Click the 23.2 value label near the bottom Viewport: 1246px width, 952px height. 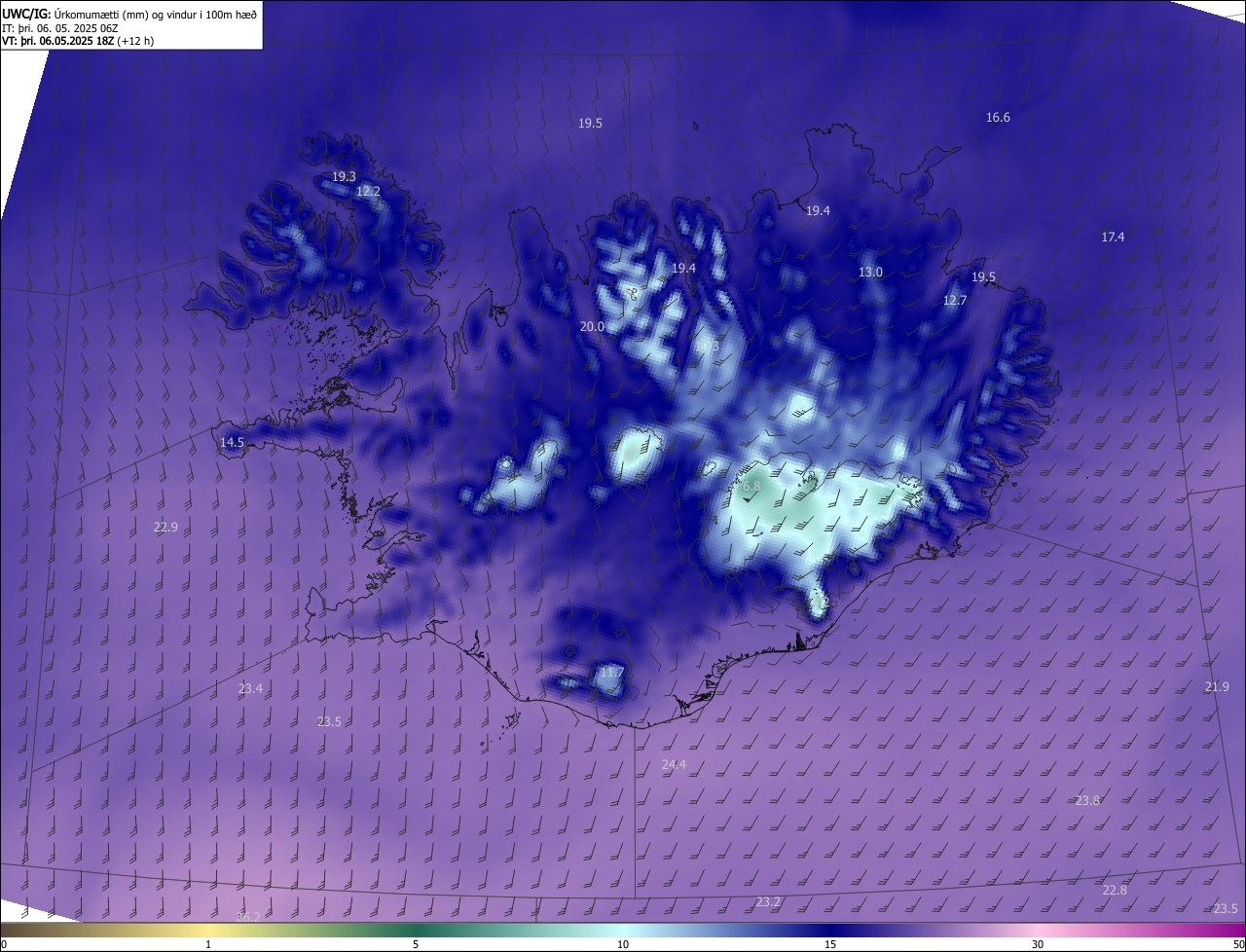coord(768,901)
